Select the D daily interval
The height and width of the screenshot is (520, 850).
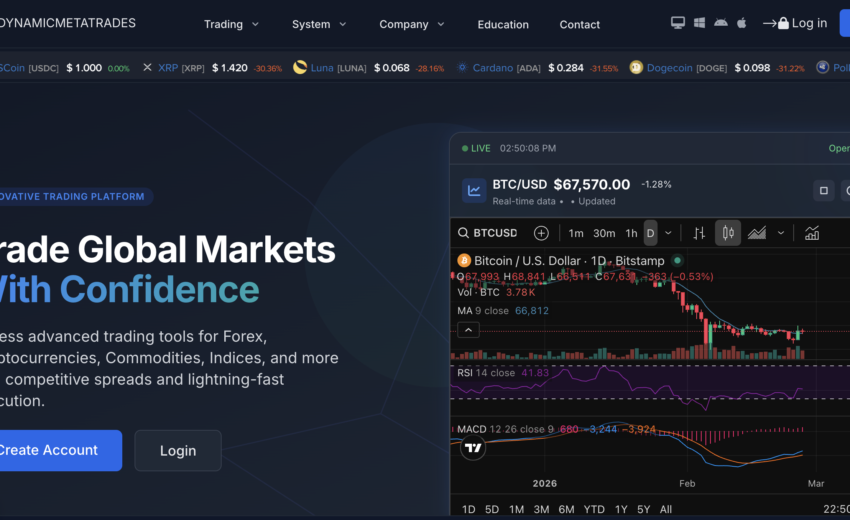pyautogui.click(x=650, y=233)
